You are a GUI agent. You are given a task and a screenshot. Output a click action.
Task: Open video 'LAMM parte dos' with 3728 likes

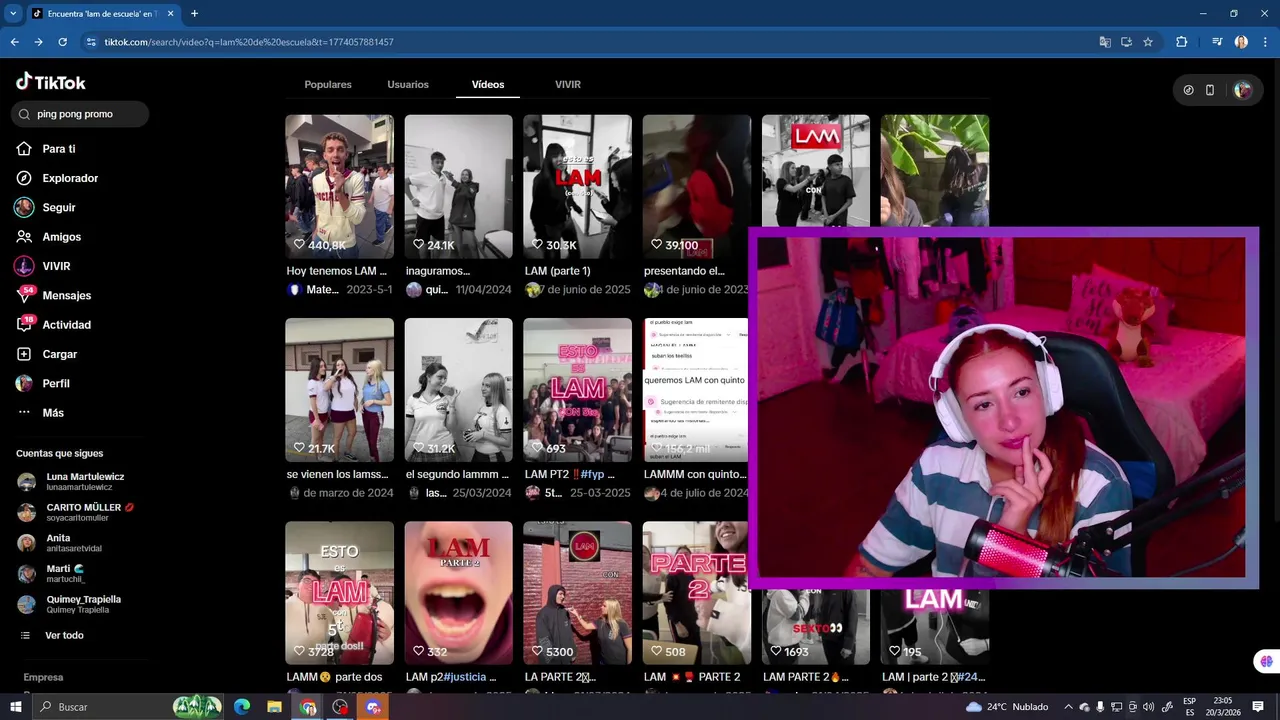[339, 593]
